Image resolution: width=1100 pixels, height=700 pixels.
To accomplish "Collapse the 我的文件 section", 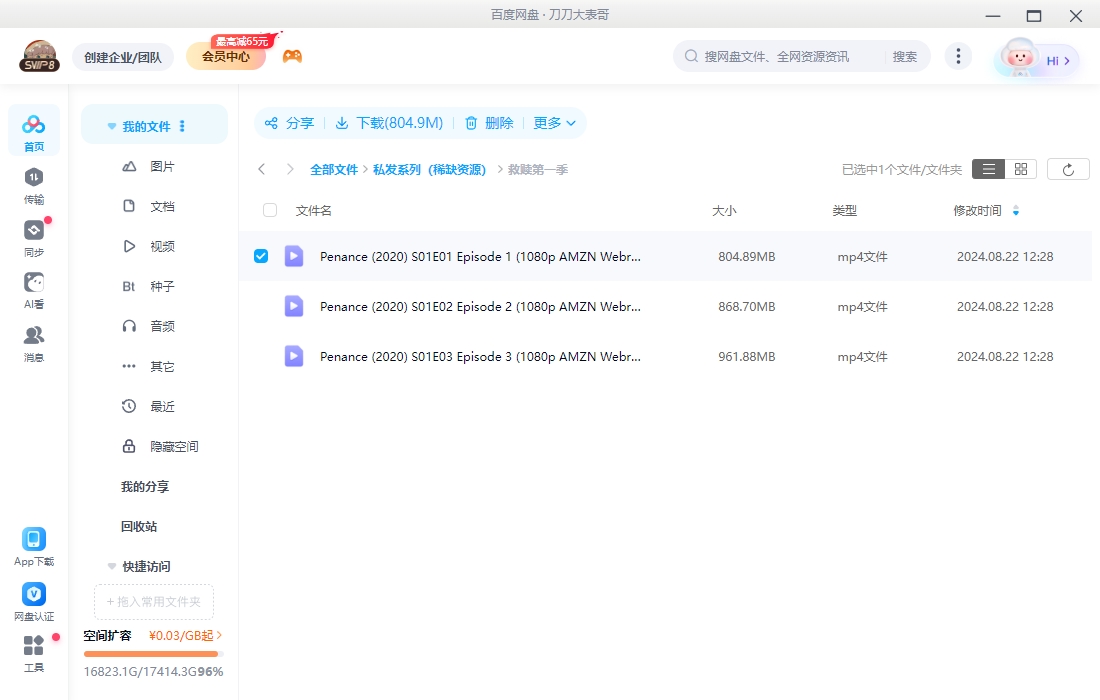I will tap(111, 125).
